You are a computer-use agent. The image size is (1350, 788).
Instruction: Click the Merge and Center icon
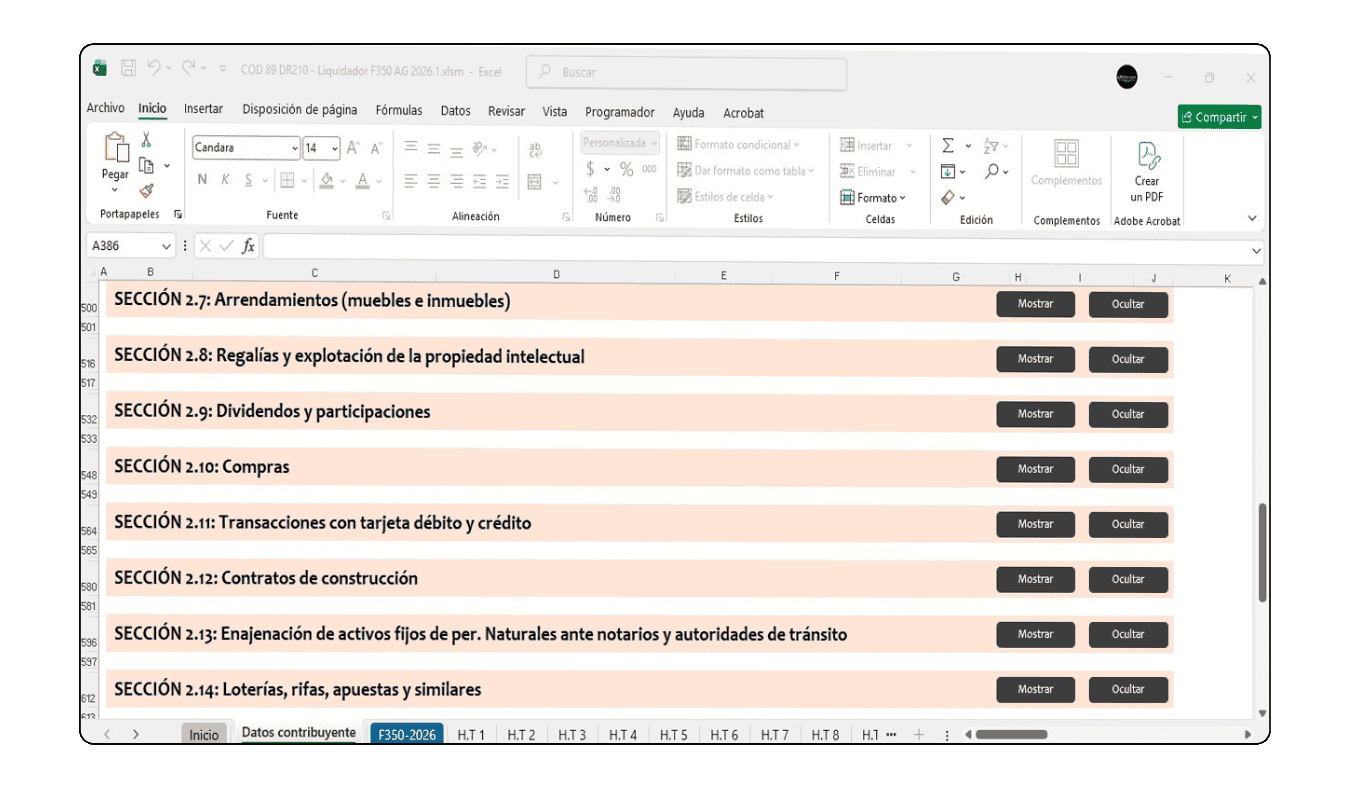click(x=533, y=182)
